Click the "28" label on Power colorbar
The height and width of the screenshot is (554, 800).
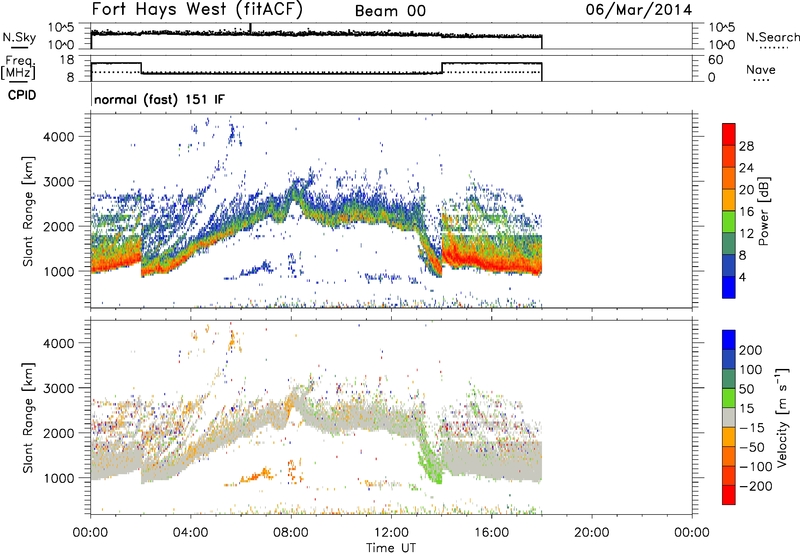click(746, 146)
